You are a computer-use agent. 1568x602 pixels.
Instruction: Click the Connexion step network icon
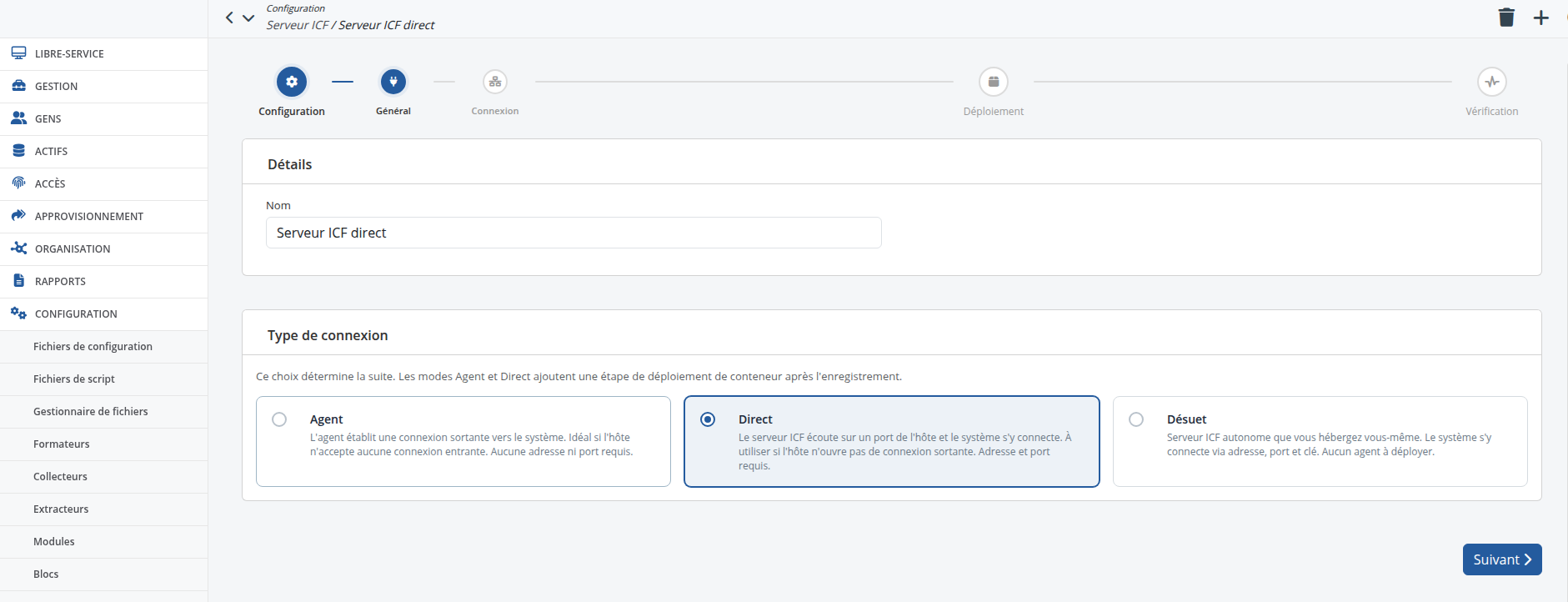click(x=495, y=82)
